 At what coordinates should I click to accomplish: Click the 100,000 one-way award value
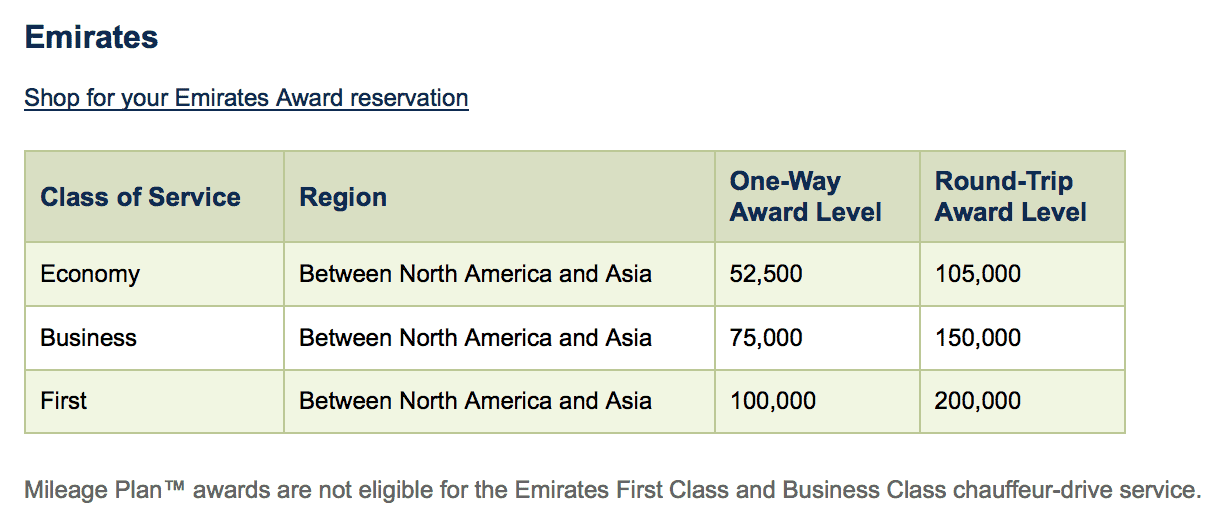(x=773, y=401)
